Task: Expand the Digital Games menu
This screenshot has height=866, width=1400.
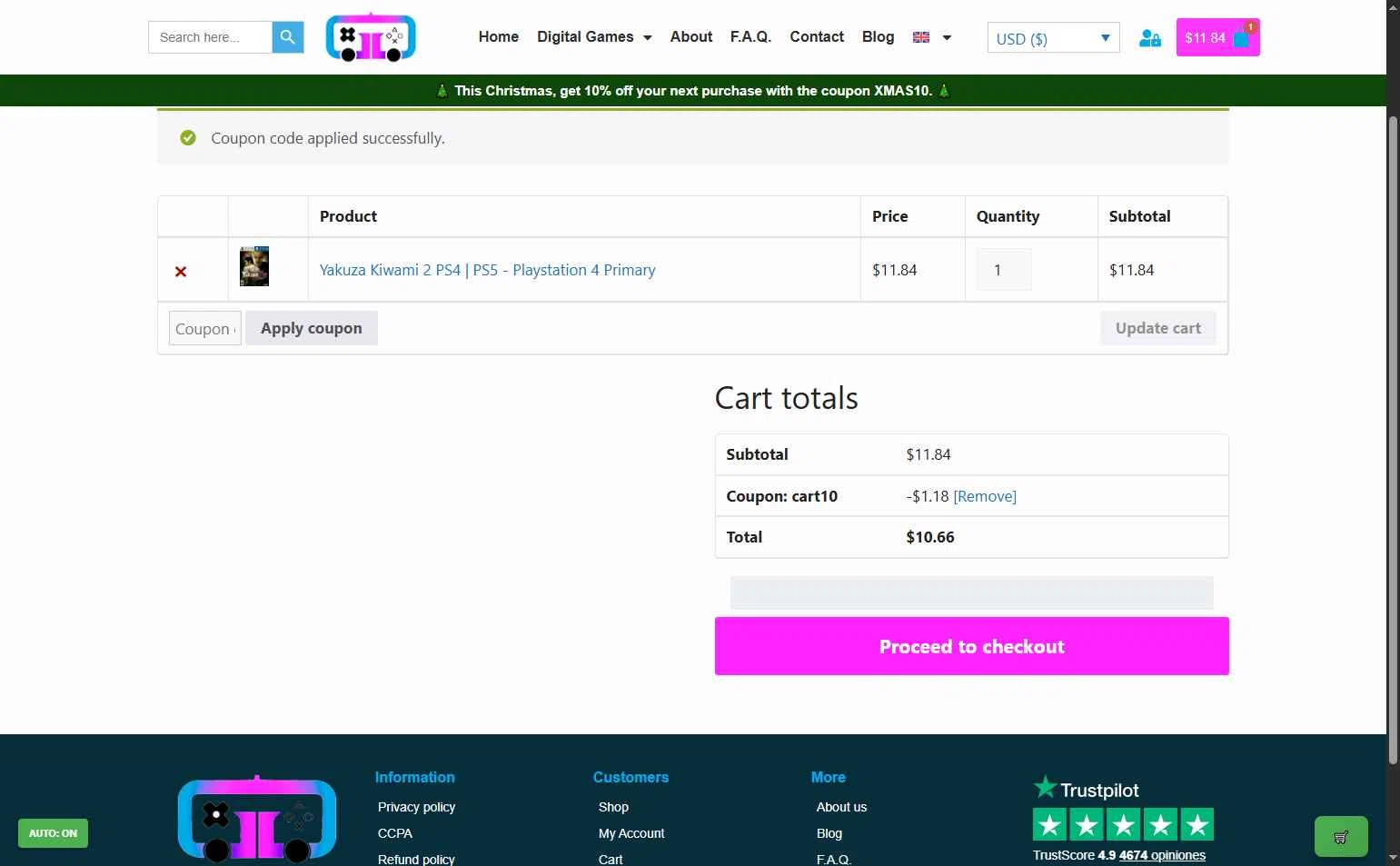Action: (x=594, y=37)
